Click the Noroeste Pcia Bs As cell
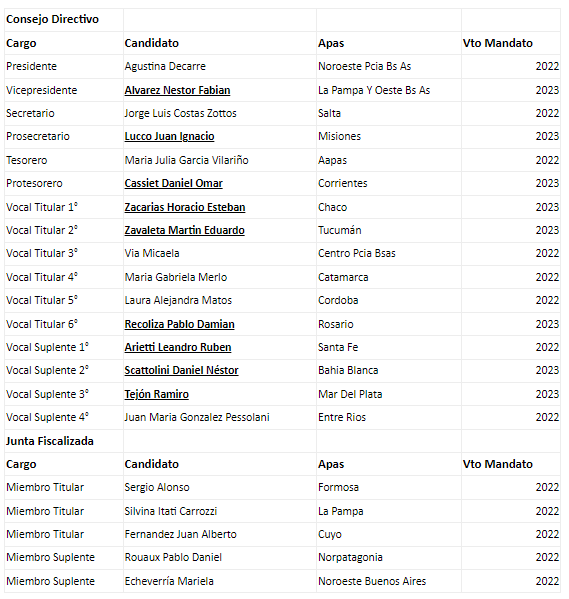Screen dimensions: 569x599 click(389, 66)
